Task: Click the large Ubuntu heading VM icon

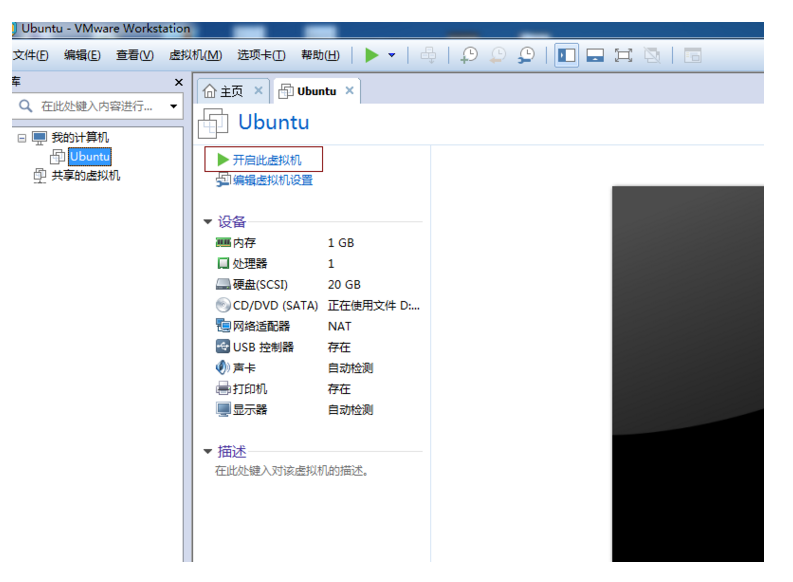Action: pyautogui.click(x=213, y=123)
